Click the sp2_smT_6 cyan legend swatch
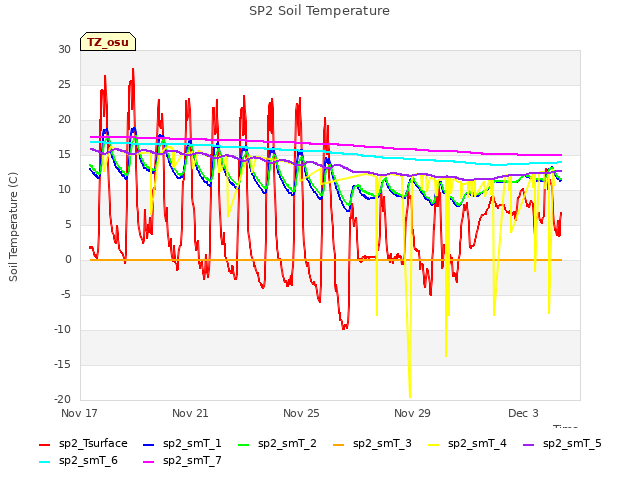The image size is (640, 480). pyautogui.click(x=44, y=462)
